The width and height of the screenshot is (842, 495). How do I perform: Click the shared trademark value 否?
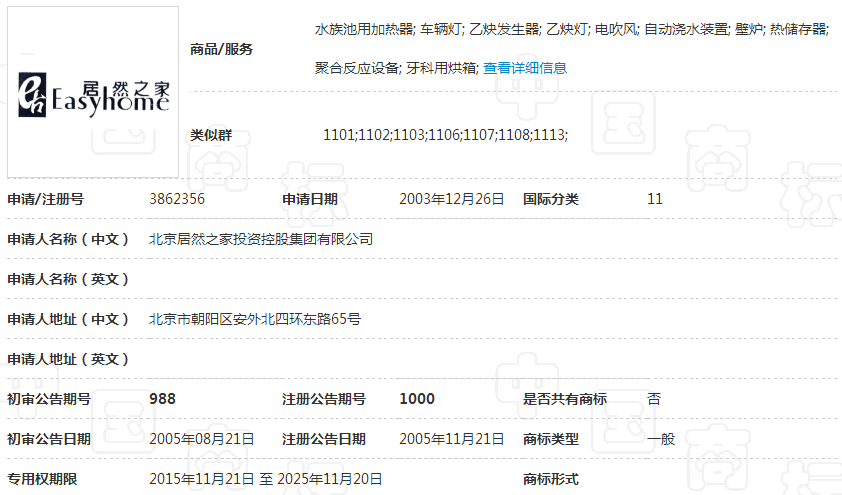click(x=654, y=399)
